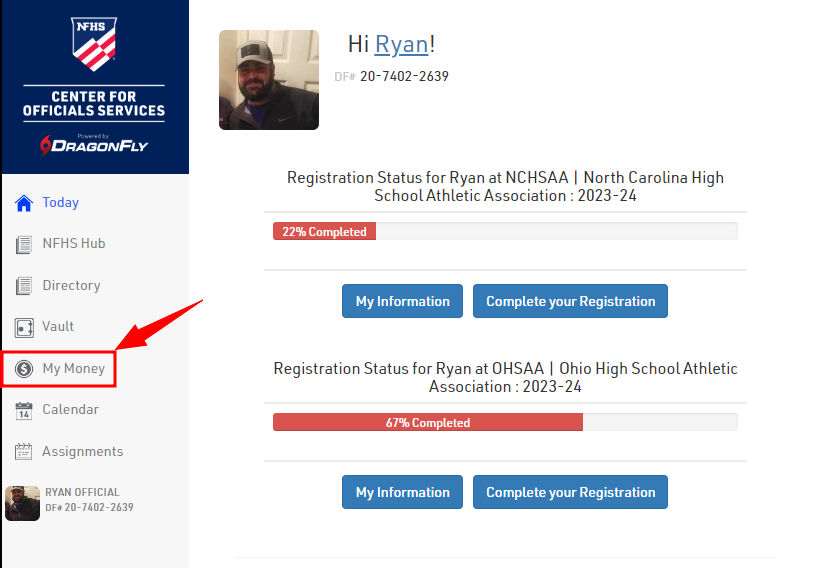Click the Assignments icon in sidebar

coord(24,452)
